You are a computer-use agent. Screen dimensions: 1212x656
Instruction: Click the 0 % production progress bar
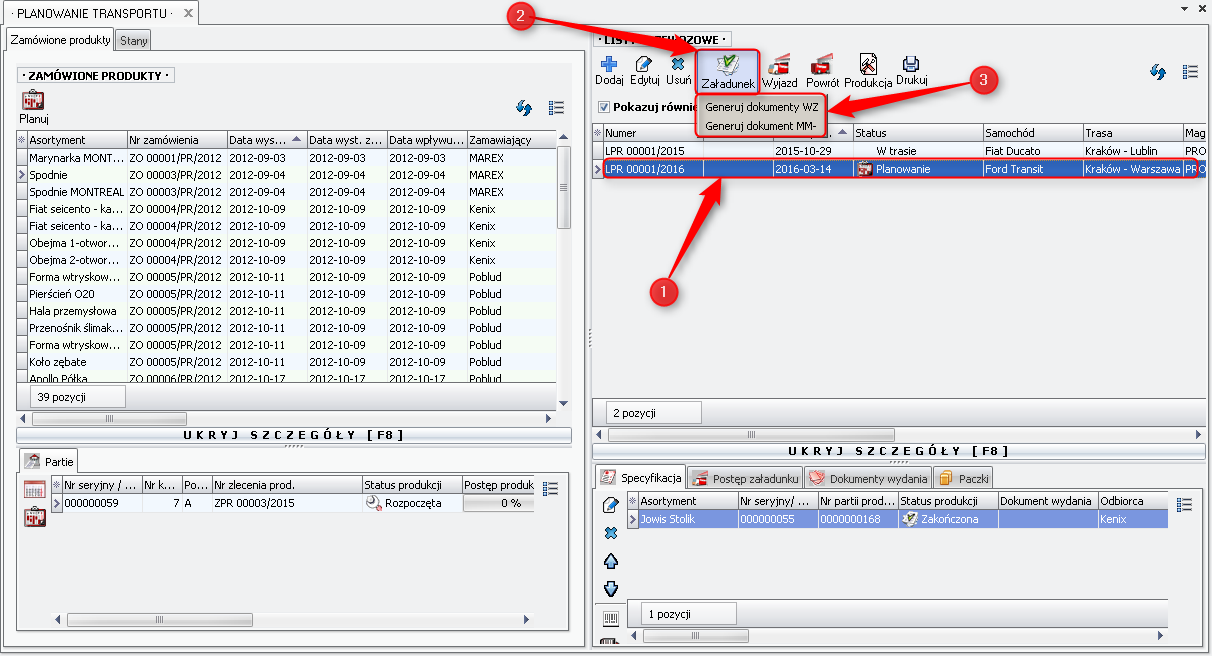(x=498, y=503)
